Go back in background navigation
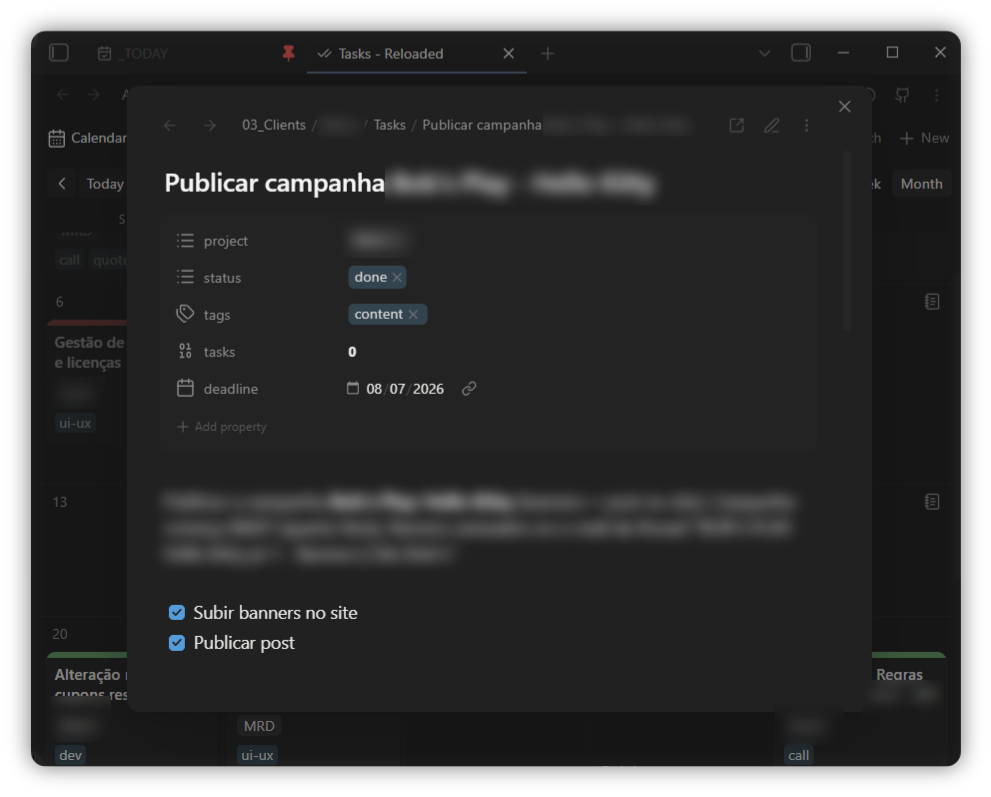991x797 pixels. click(x=62, y=95)
